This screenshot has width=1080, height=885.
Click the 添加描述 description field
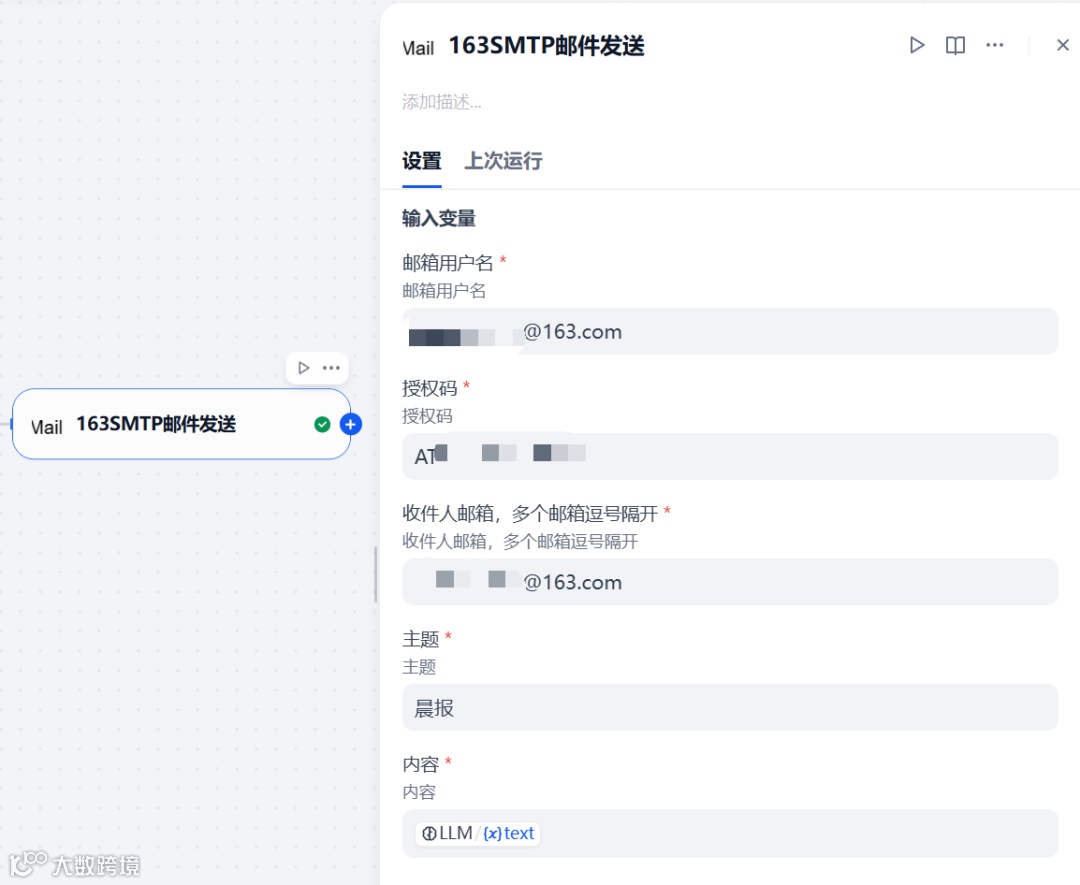click(442, 103)
